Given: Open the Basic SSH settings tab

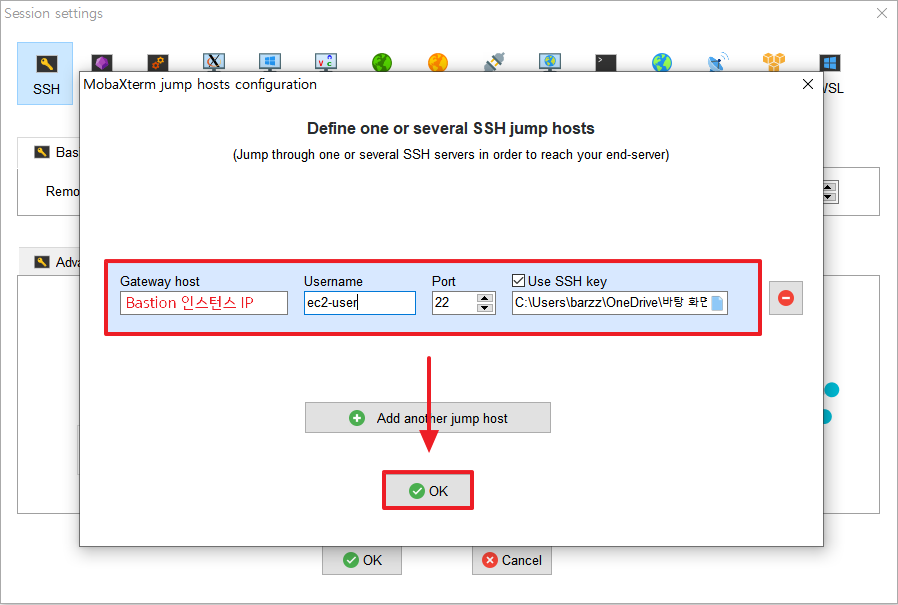Looking at the screenshot, I should (49, 152).
